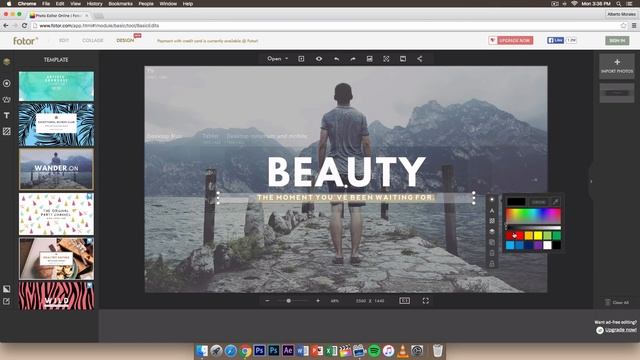
Task: Click the contrast icon near bottom of left sidebar
Action: (7, 289)
